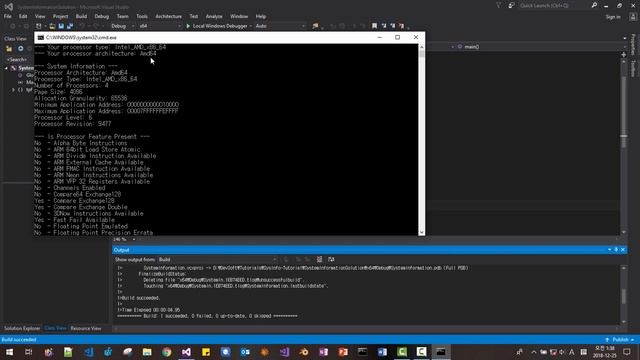Click the Output panel vertical scrollbar
Screen dimensions: 640x360
point(624,294)
